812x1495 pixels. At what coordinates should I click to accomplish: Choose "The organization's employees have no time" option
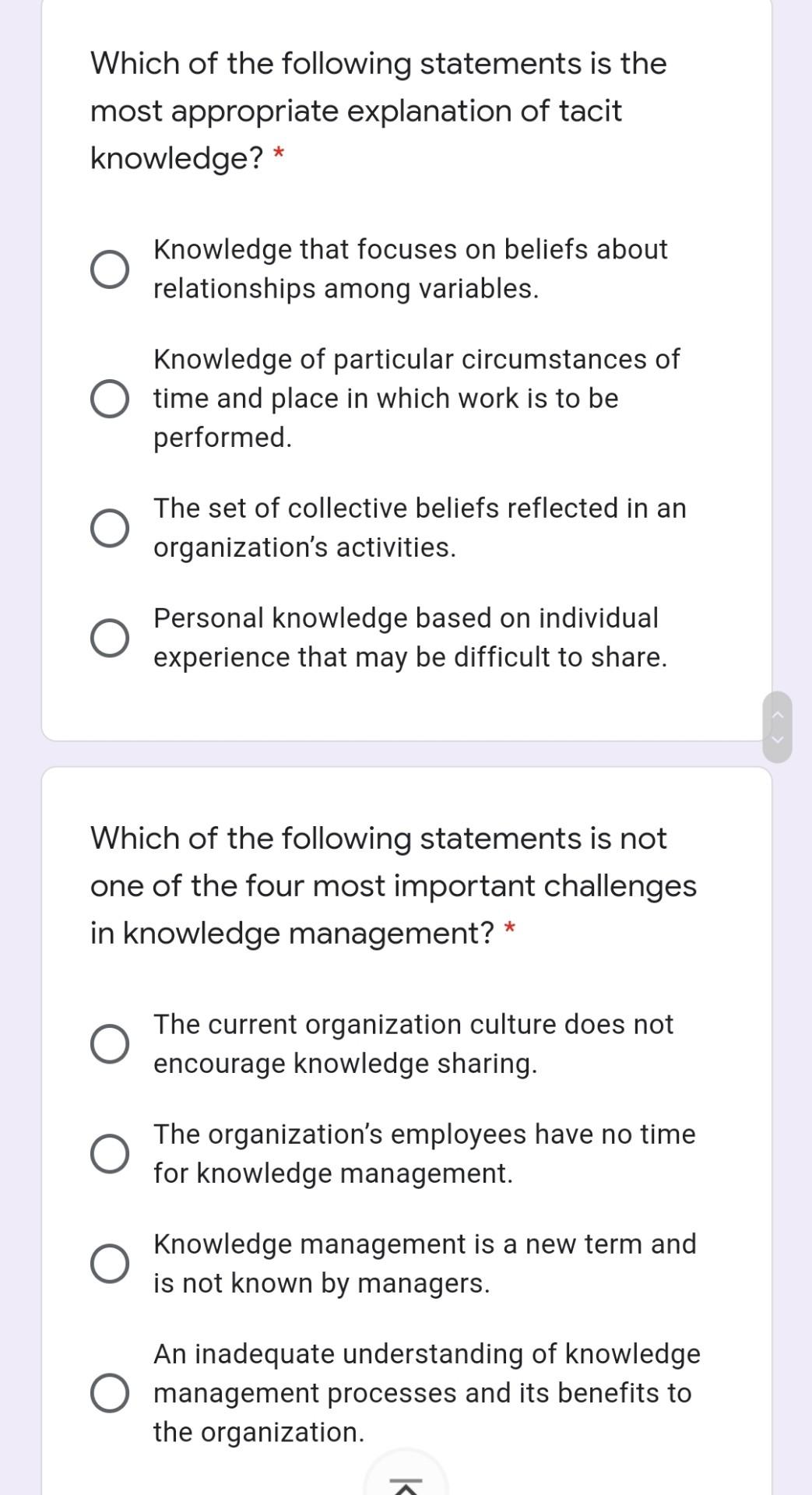coord(109,1154)
